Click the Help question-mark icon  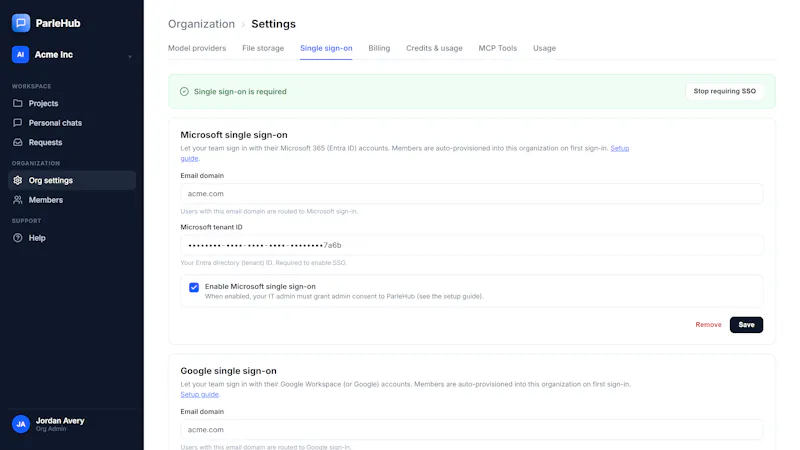click(18, 238)
